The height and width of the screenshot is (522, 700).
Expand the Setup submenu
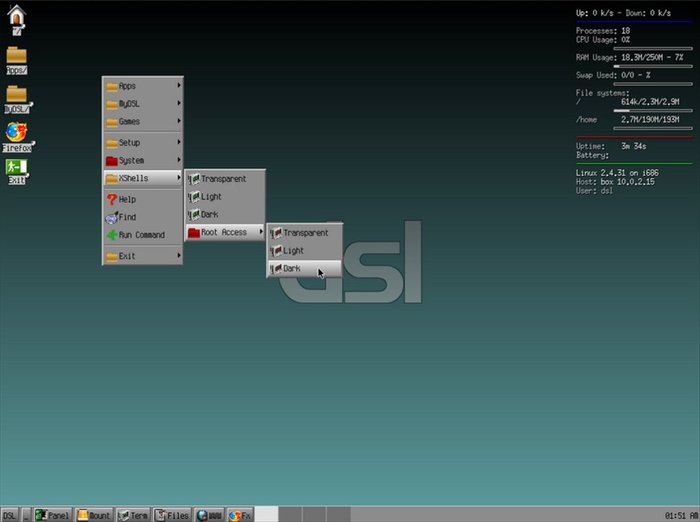[143, 143]
